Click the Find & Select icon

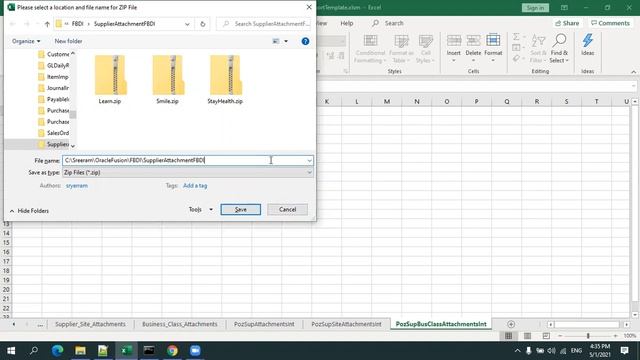pos(559,40)
